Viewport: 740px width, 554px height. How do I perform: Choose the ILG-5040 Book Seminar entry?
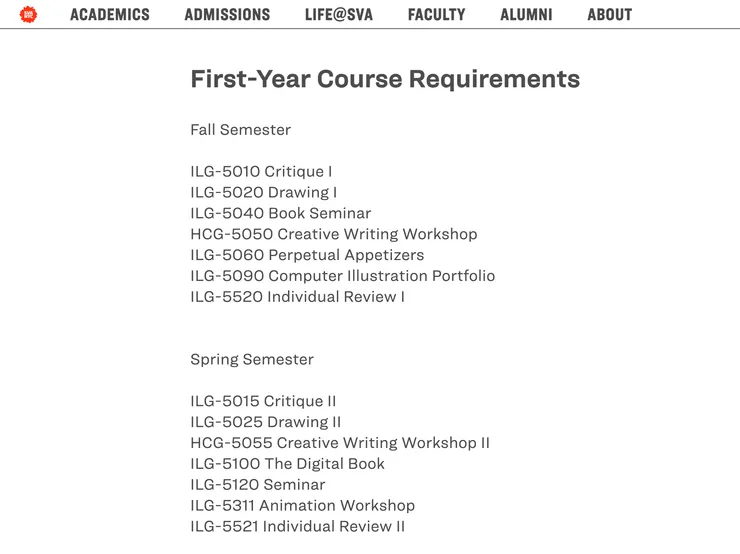tap(280, 214)
